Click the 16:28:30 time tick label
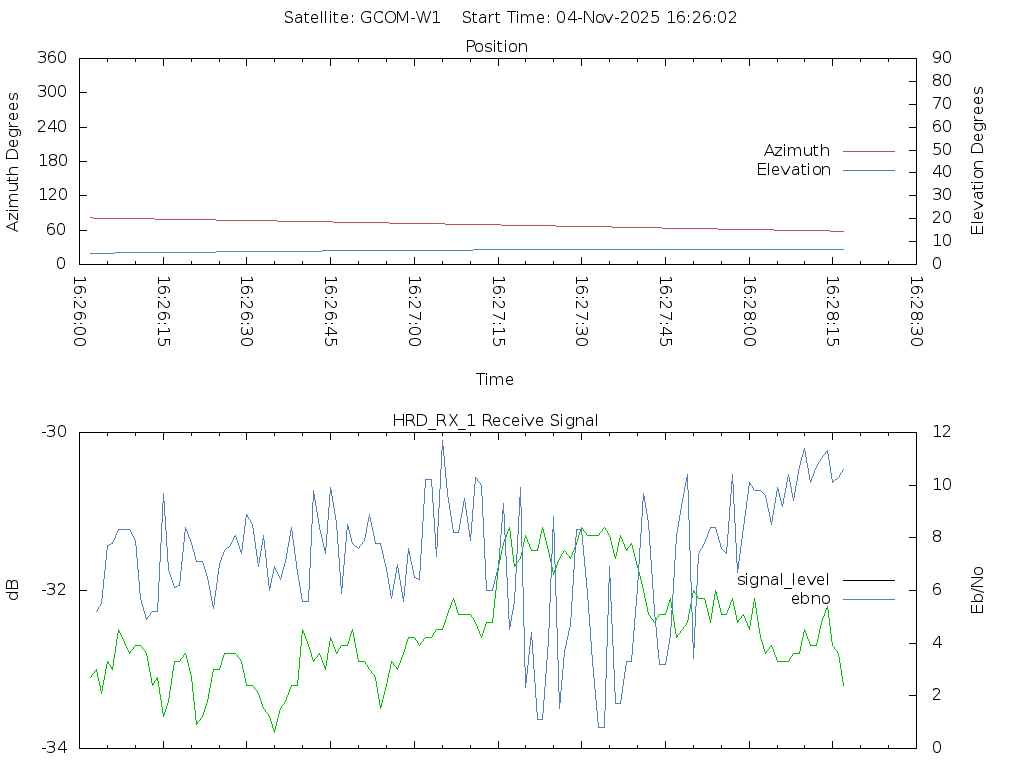The width and height of the screenshot is (1024, 768). 916,312
